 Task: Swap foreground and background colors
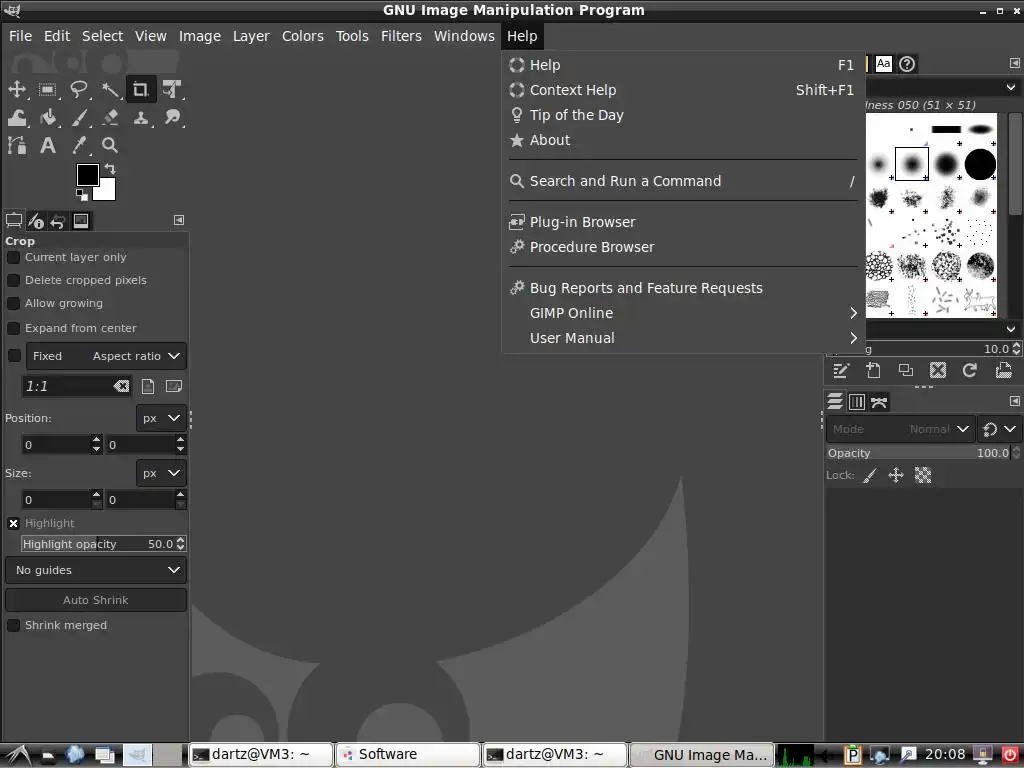pyautogui.click(x=110, y=168)
